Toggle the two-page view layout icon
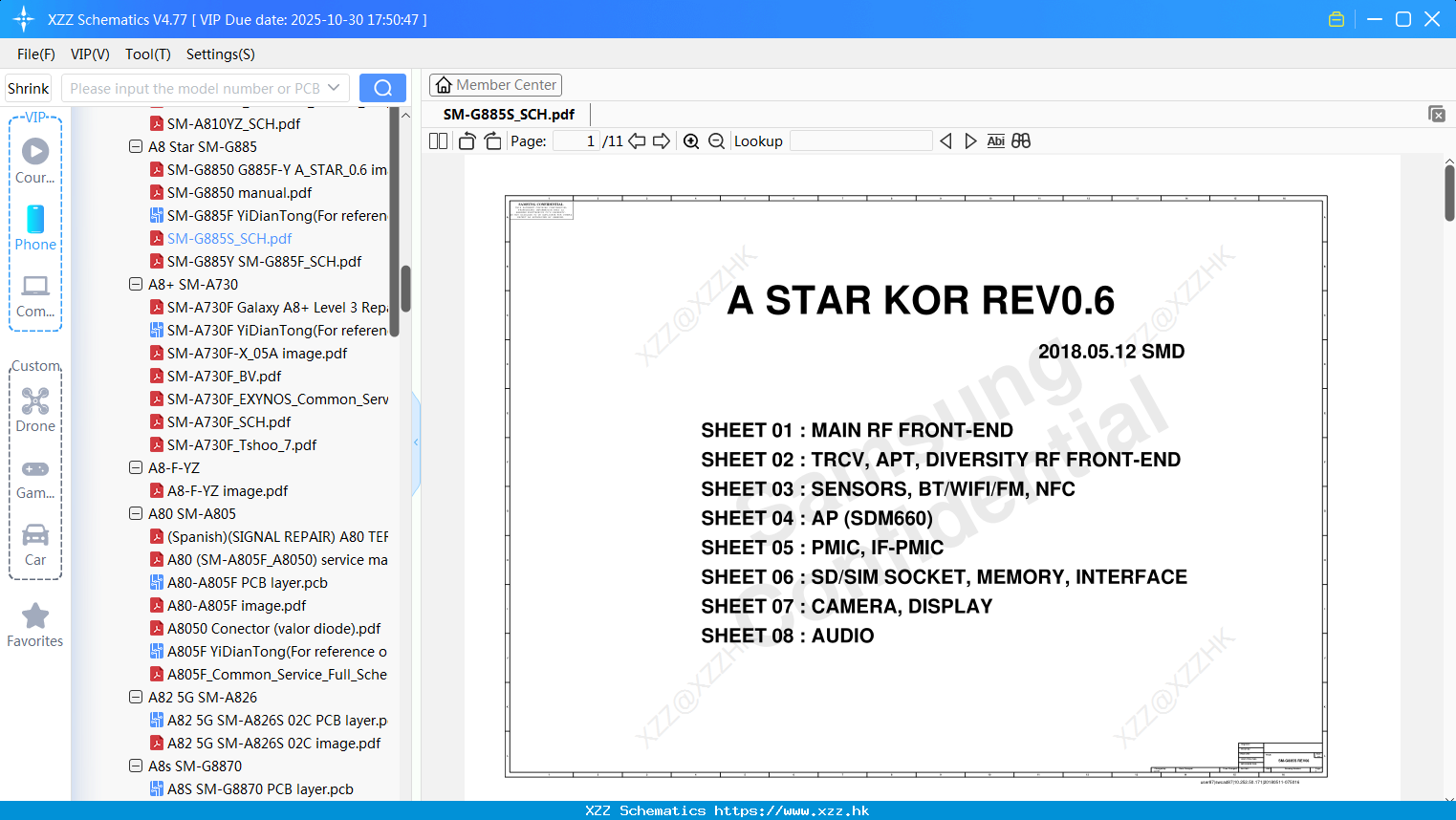The image size is (1456, 820). 438,141
